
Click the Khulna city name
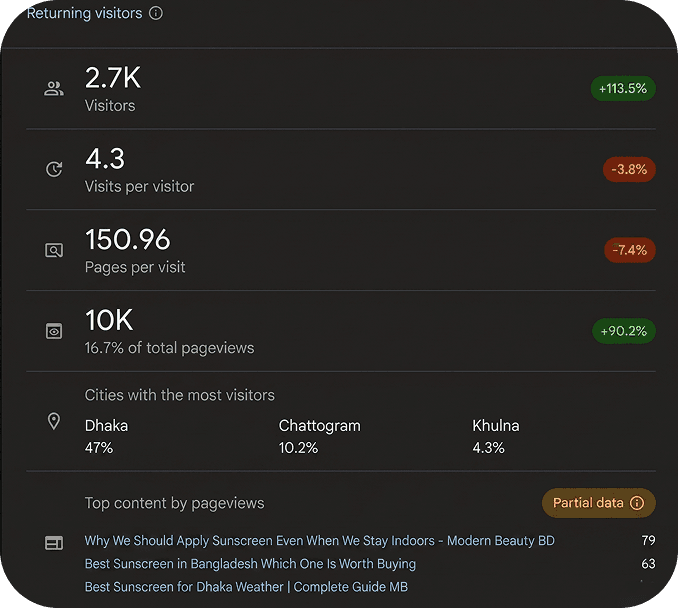[x=496, y=426]
